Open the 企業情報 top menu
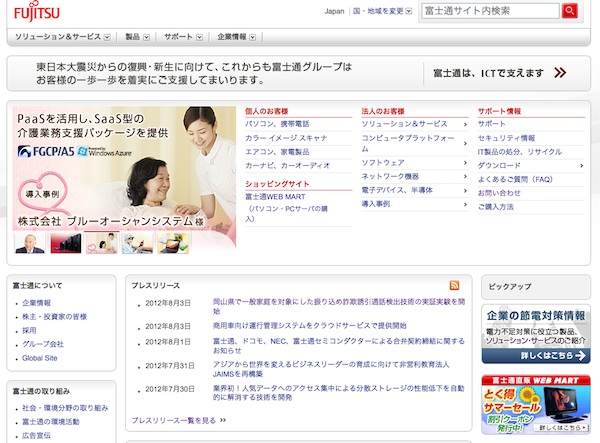This screenshot has width=600, height=443. 236,36
